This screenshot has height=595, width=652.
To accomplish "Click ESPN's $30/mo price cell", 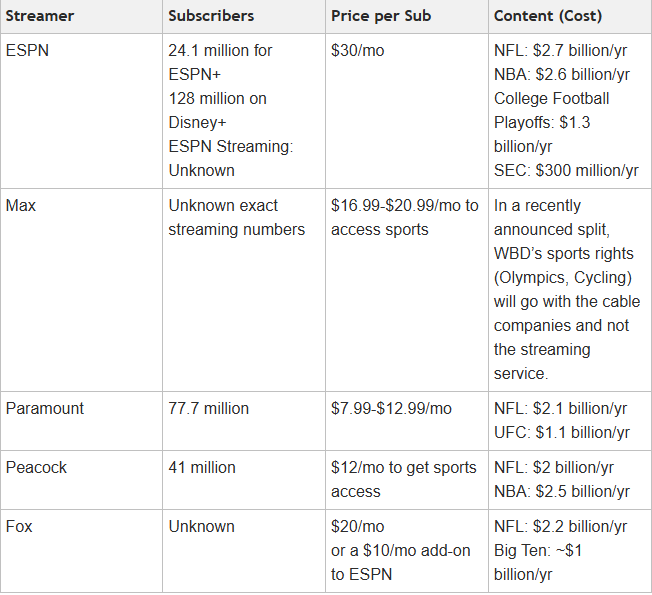I will point(357,50).
